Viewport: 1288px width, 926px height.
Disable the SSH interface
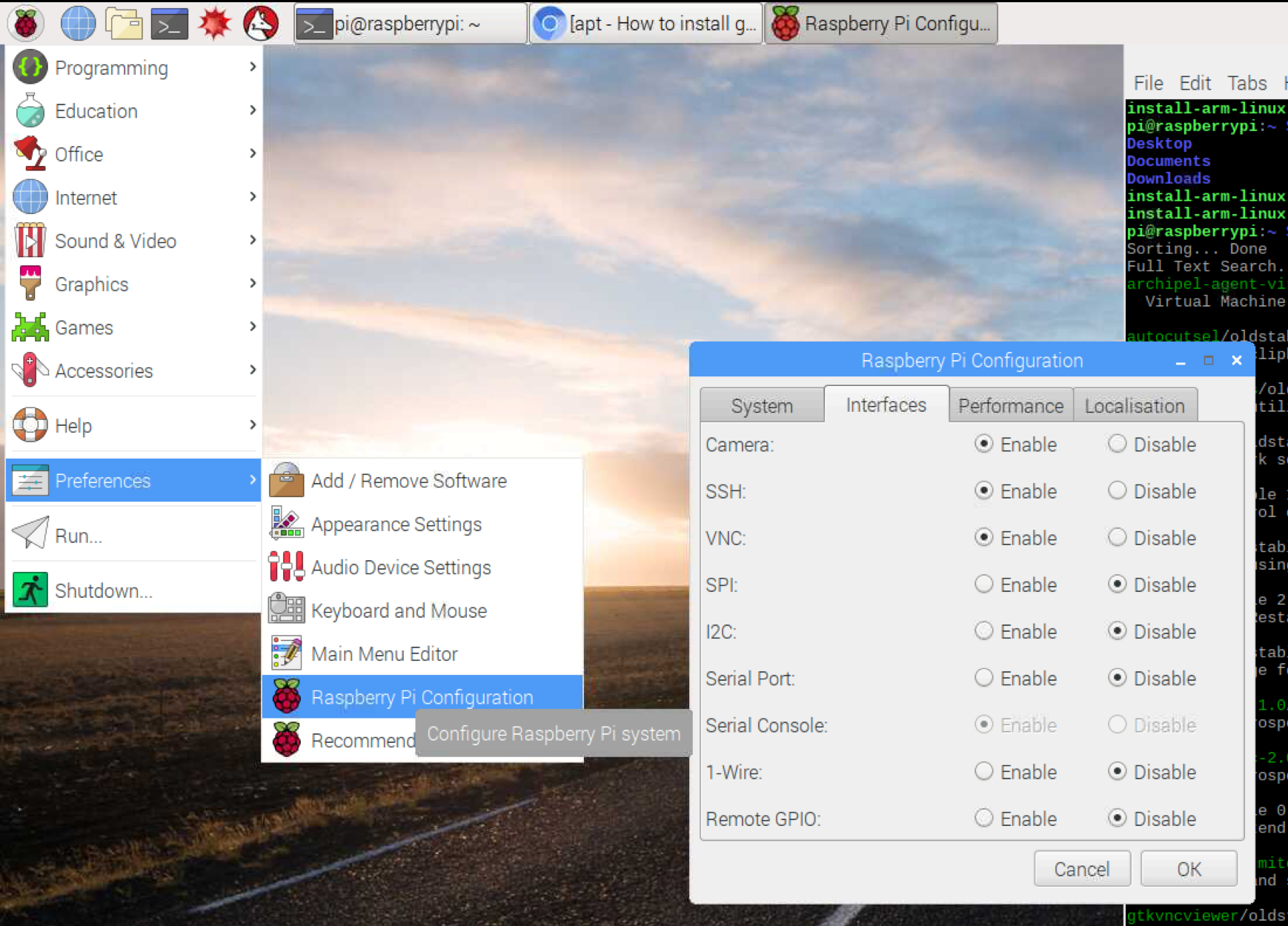pos(1117,490)
